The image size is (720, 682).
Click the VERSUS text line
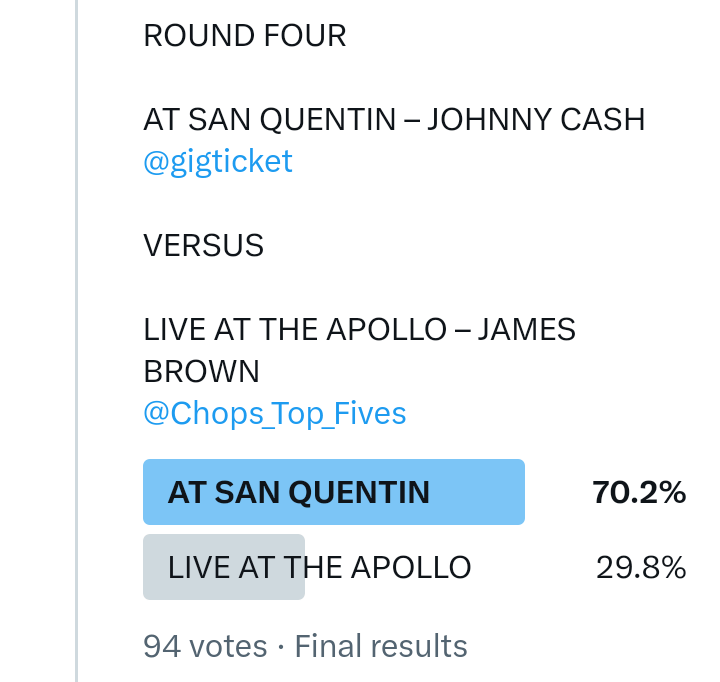(x=203, y=245)
